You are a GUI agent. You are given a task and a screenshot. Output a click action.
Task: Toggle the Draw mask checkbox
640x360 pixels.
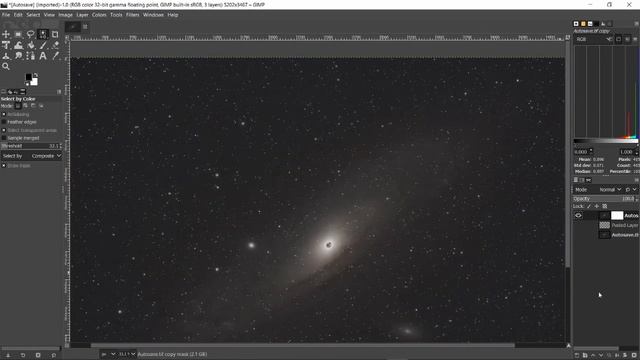[x=4, y=166]
